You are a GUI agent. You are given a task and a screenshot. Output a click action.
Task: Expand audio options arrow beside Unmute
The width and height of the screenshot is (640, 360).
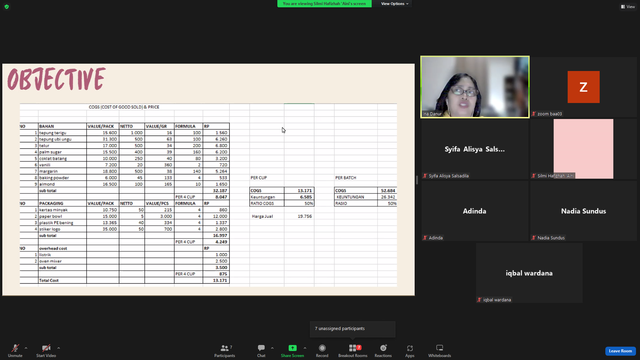[x=26, y=348]
